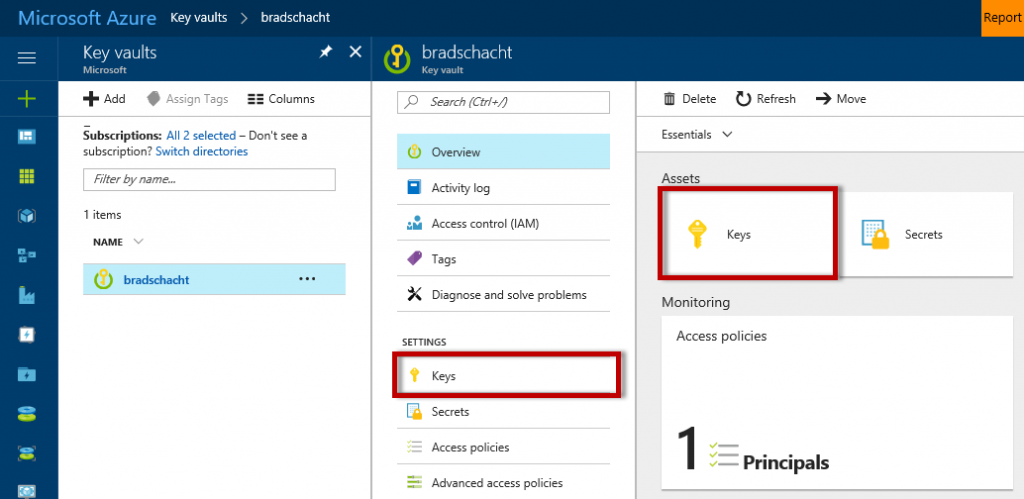Open the bradschacht row ellipsis menu
This screenshot has width=1024, height=499.
pos(307,279)
